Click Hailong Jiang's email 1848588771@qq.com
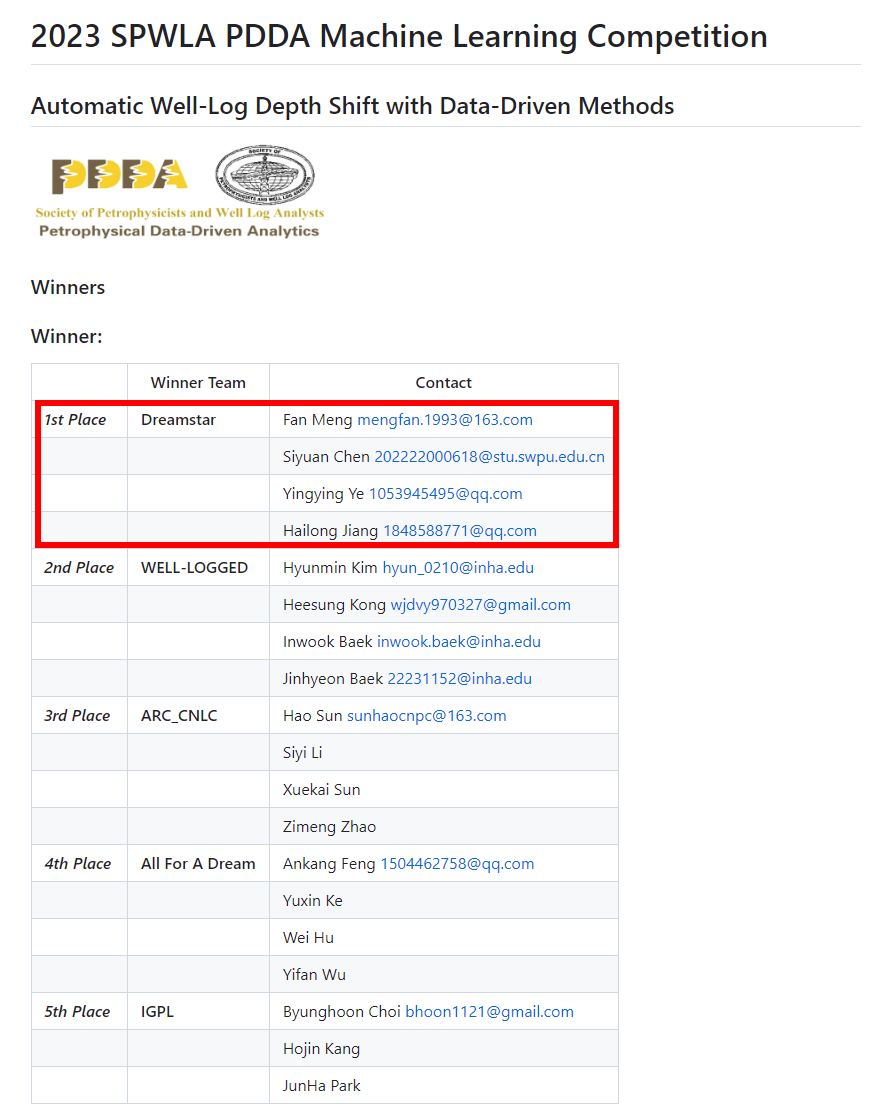Viewport: 890px width, 1119px height. coord(459,531)
